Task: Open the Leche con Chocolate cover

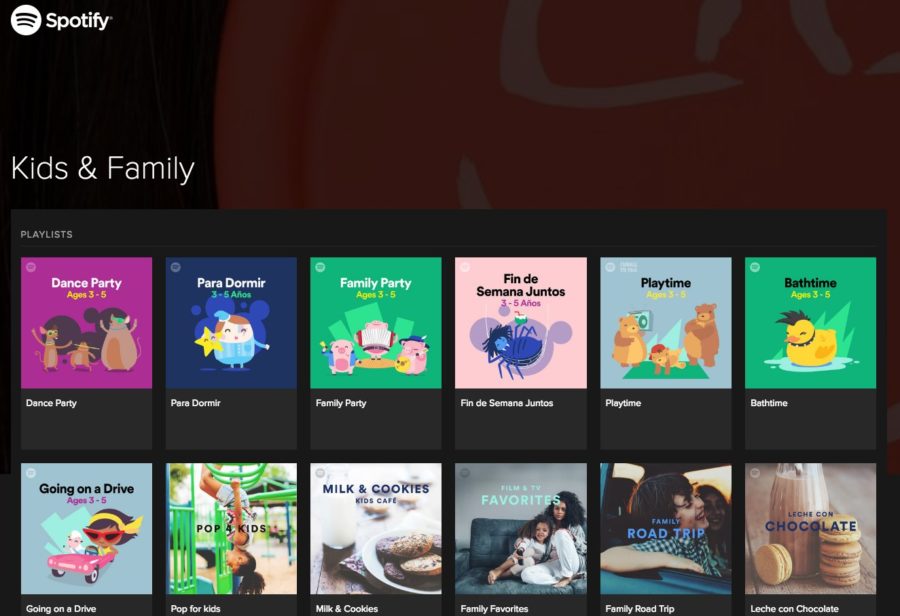Action: [x=810, y=529]
